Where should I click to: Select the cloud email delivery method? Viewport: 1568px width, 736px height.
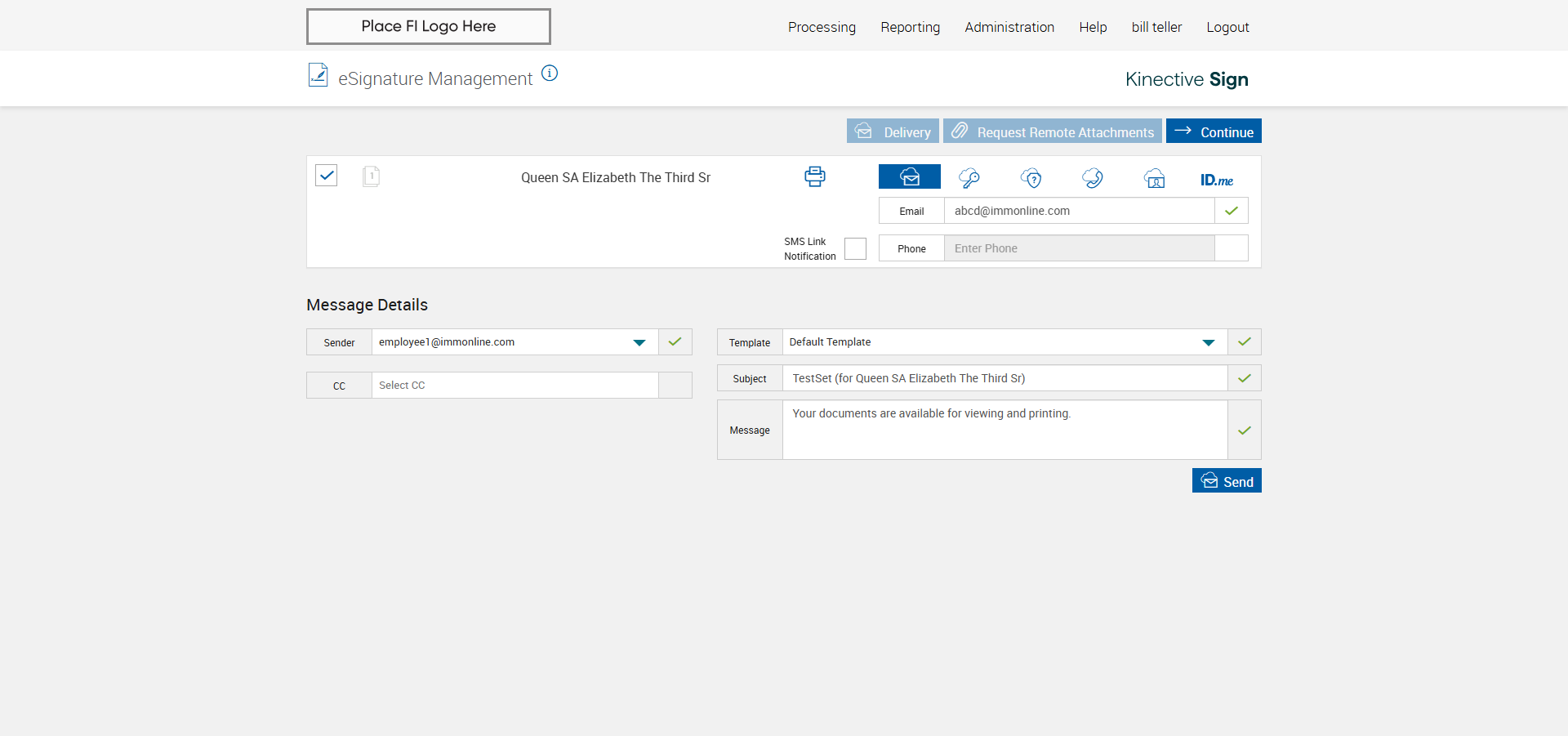[909, 177]
